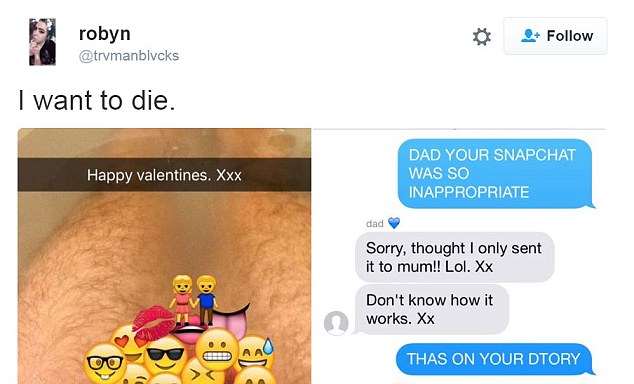Click the THAS ON YOUR DTORY bubble

coord(494,359)
